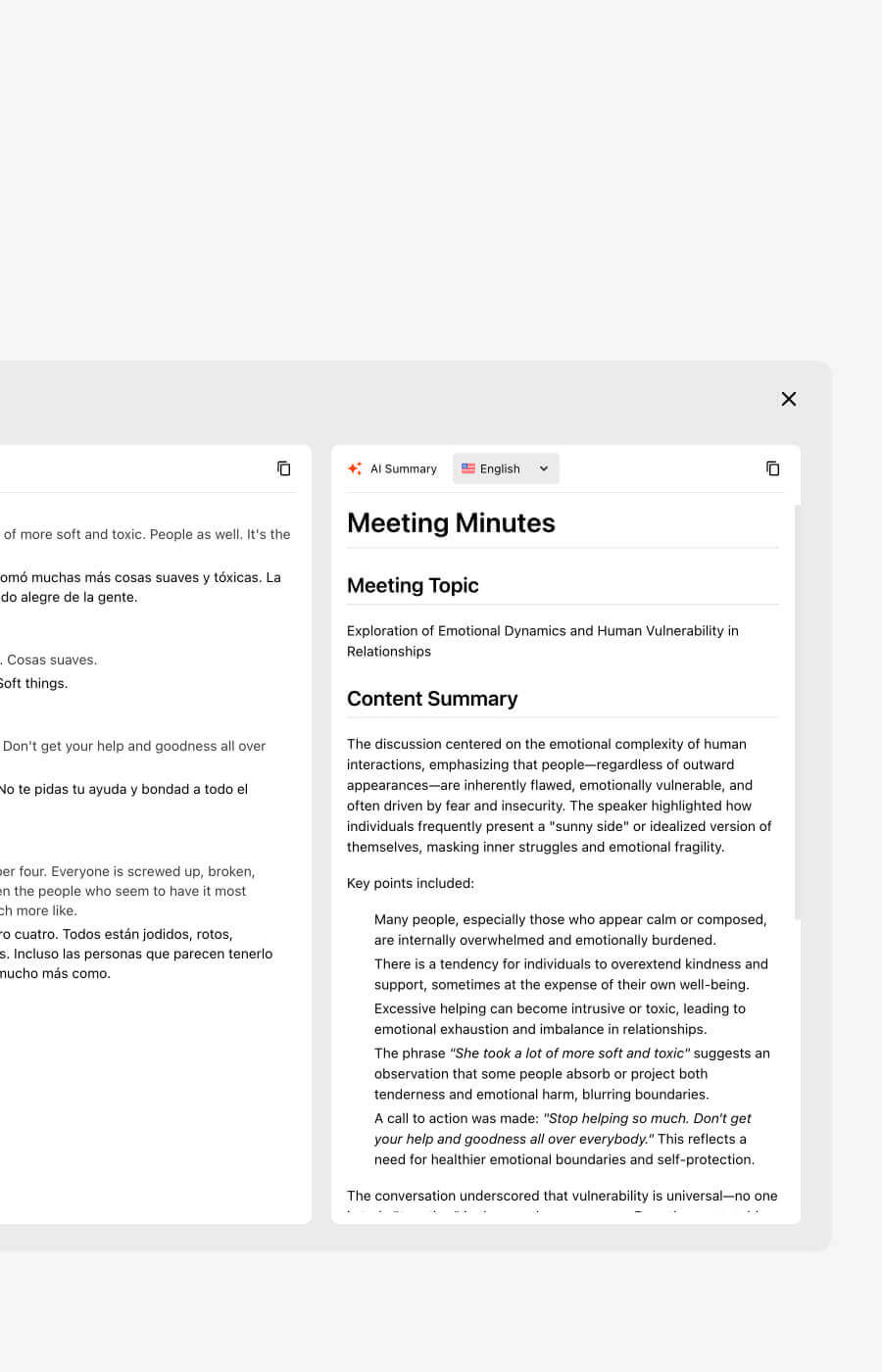Click the US flag icon in the language selector
The width and height of the screenshot is (882, 1372).
[x=468, y=468]
